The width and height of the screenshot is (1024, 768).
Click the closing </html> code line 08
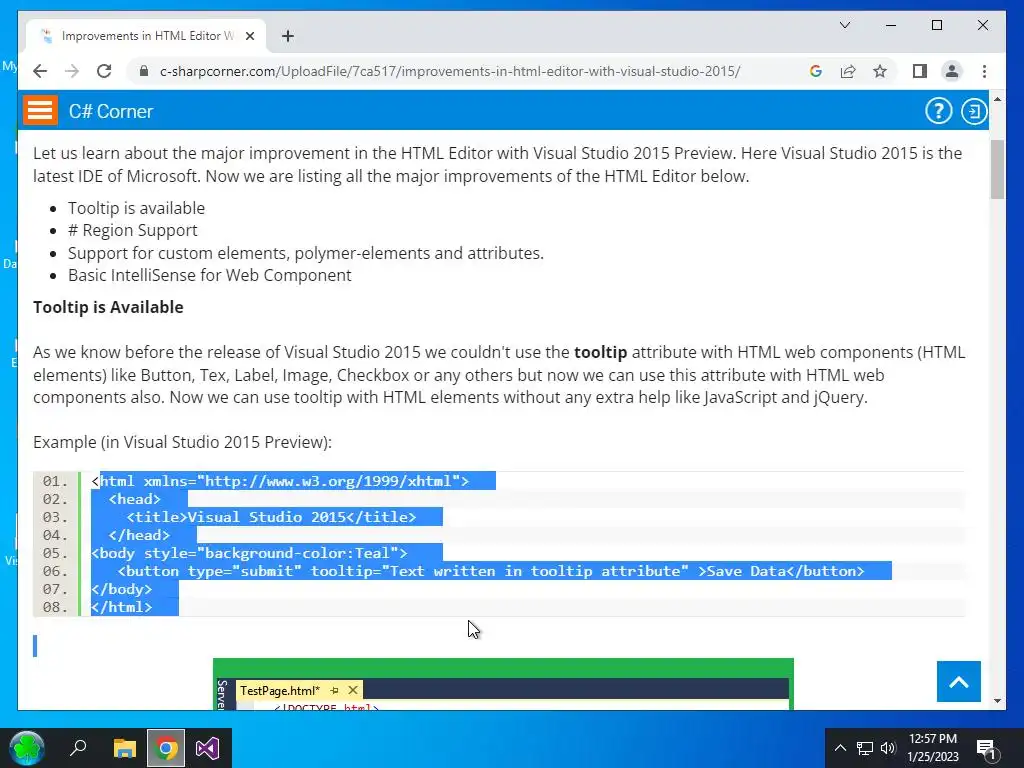[121, 607]
